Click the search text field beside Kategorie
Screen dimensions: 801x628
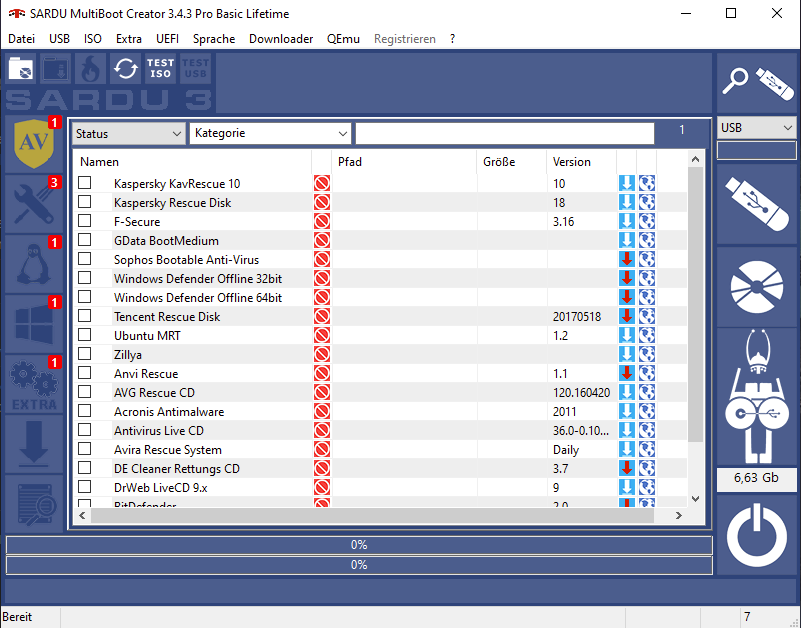(505, 133)
